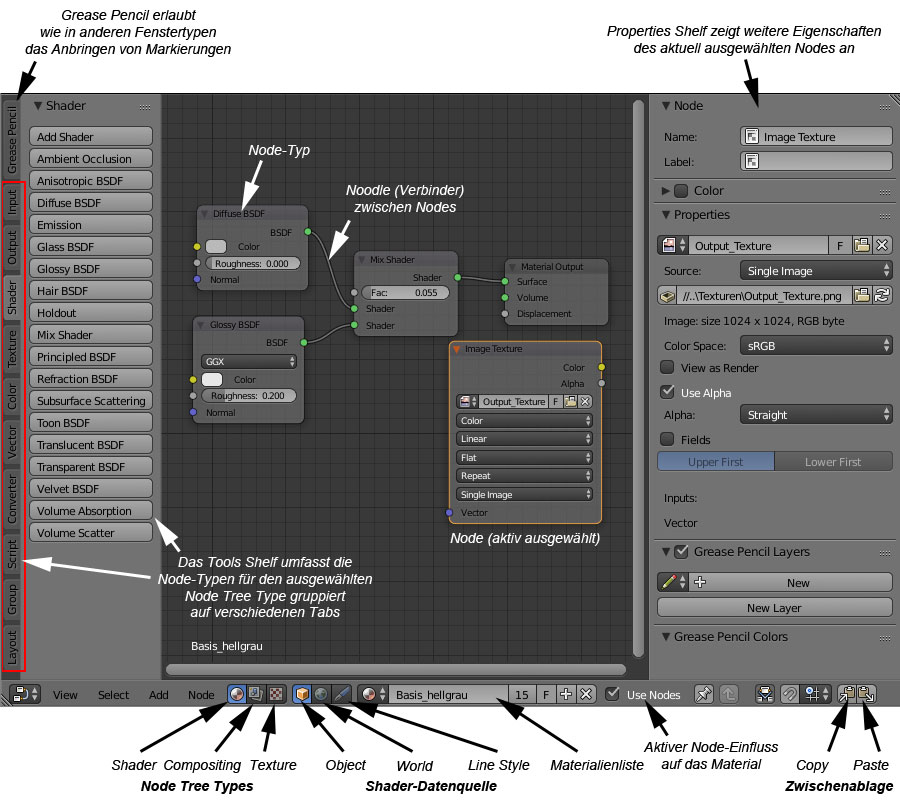Open the Alpha mode dropdown showing Straight
The width and height of the screenshot is (900, 800).
[x=815, y=414]
